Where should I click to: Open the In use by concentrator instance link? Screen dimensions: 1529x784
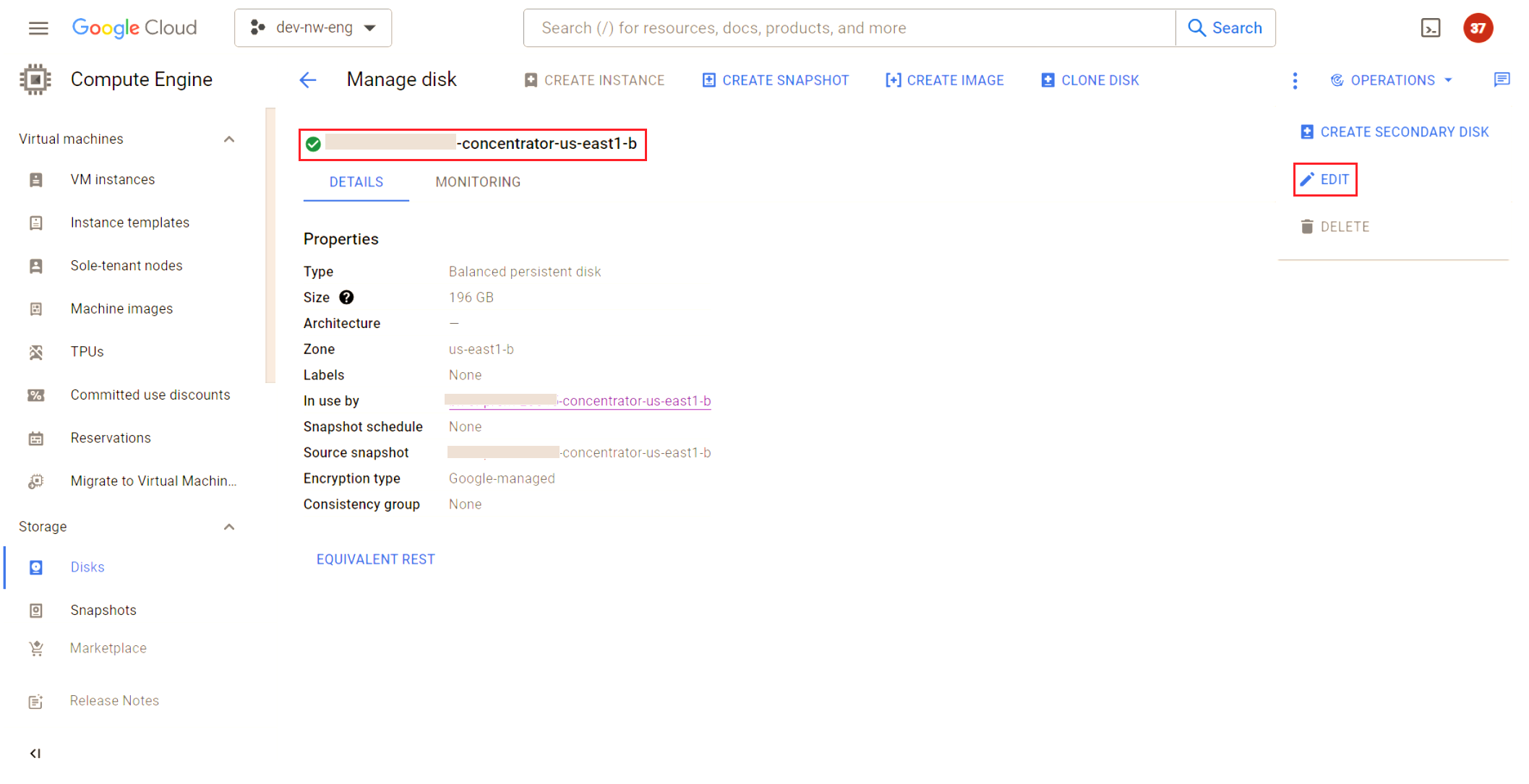pyautogui.click(x=635, y=401)
